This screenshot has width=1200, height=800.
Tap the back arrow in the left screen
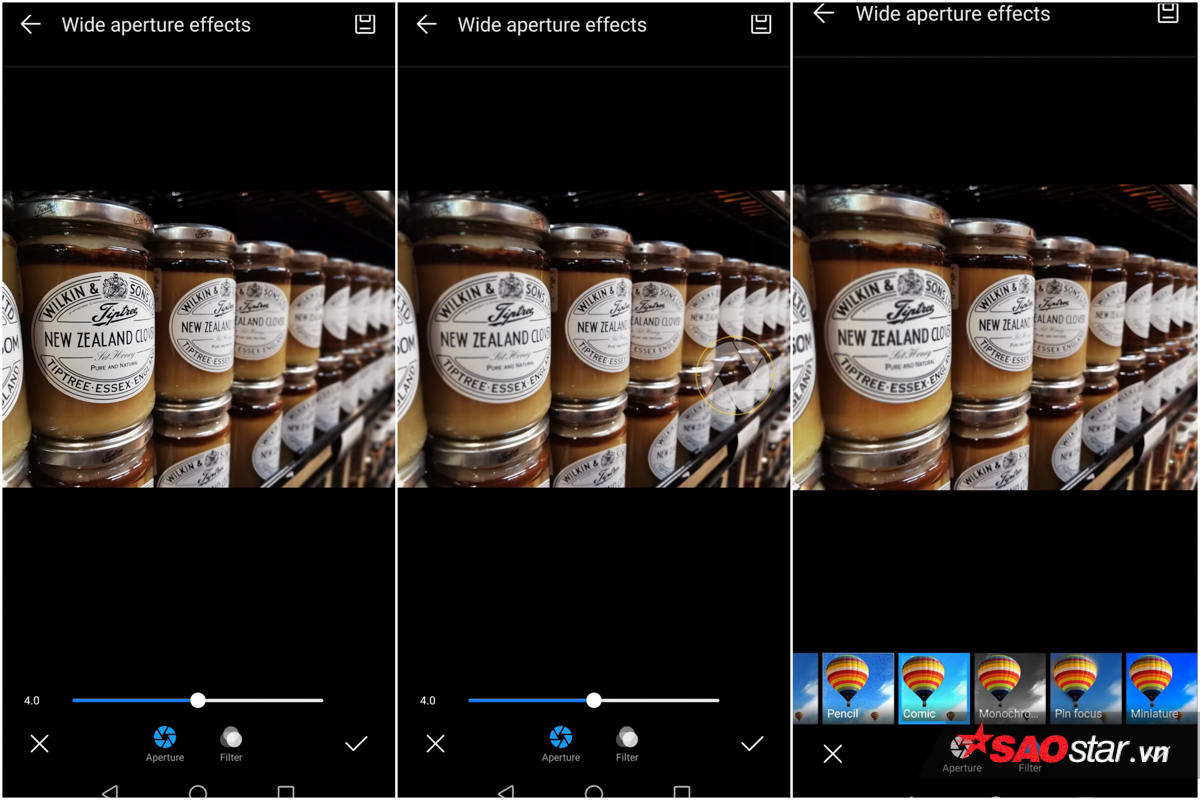pos(31,25)
